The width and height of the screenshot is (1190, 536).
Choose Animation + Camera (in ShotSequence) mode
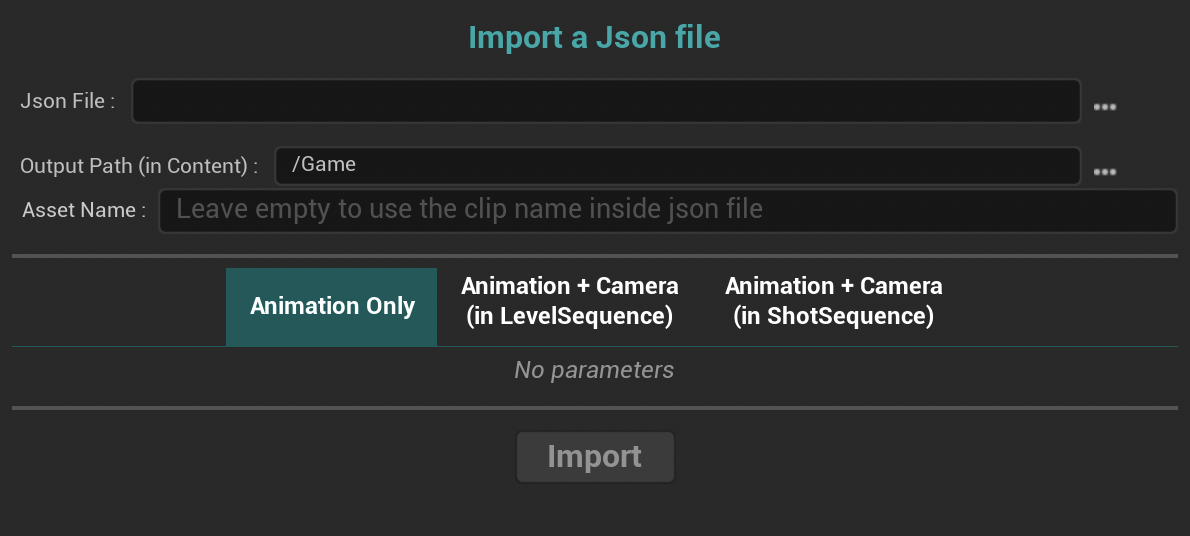click(x=833, y=301)
